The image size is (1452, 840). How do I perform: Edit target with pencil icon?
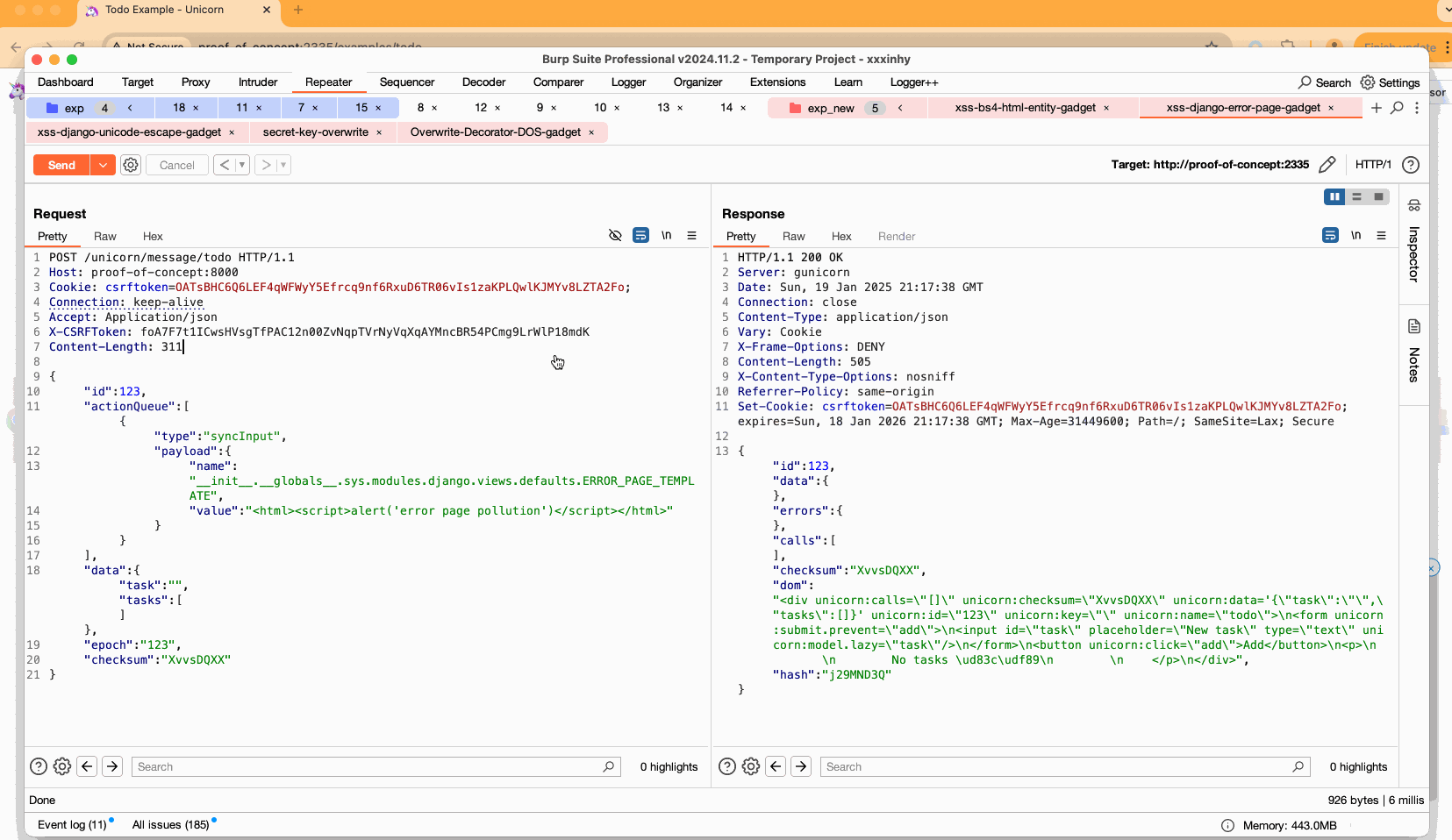pyautogui.click(x=1327, y=165)
